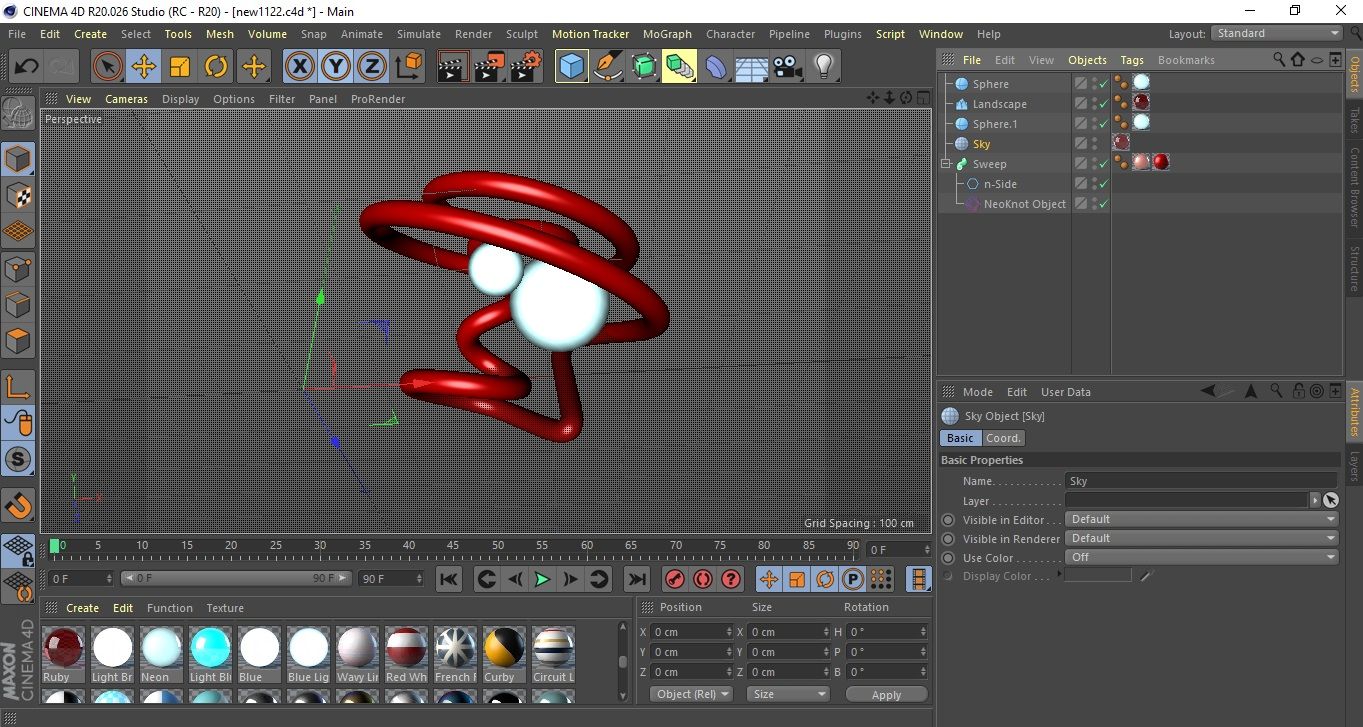
Task: Open Visible in Editor dropdown
Action: tap(1202, 519)
